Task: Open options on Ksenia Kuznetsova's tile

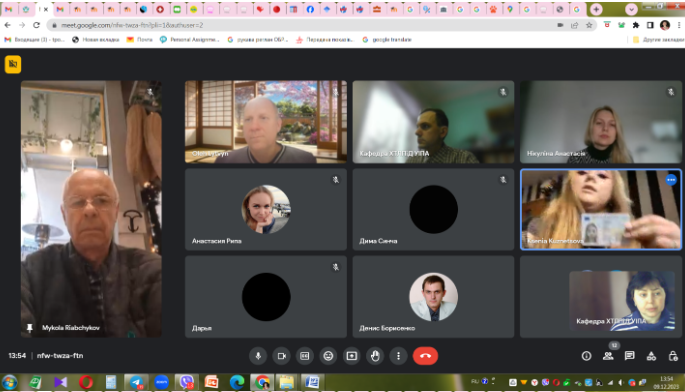Action: click(x=671, y=180)
